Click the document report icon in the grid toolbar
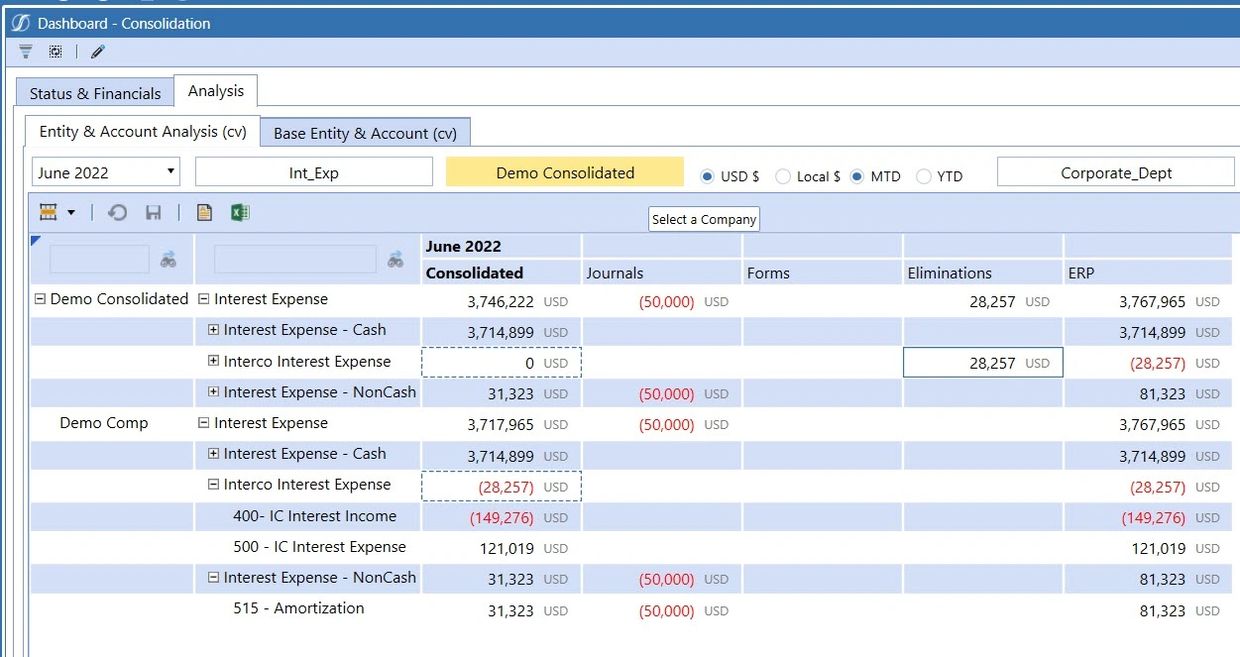Screen dimensions: 1240x657 coord(204,212)
